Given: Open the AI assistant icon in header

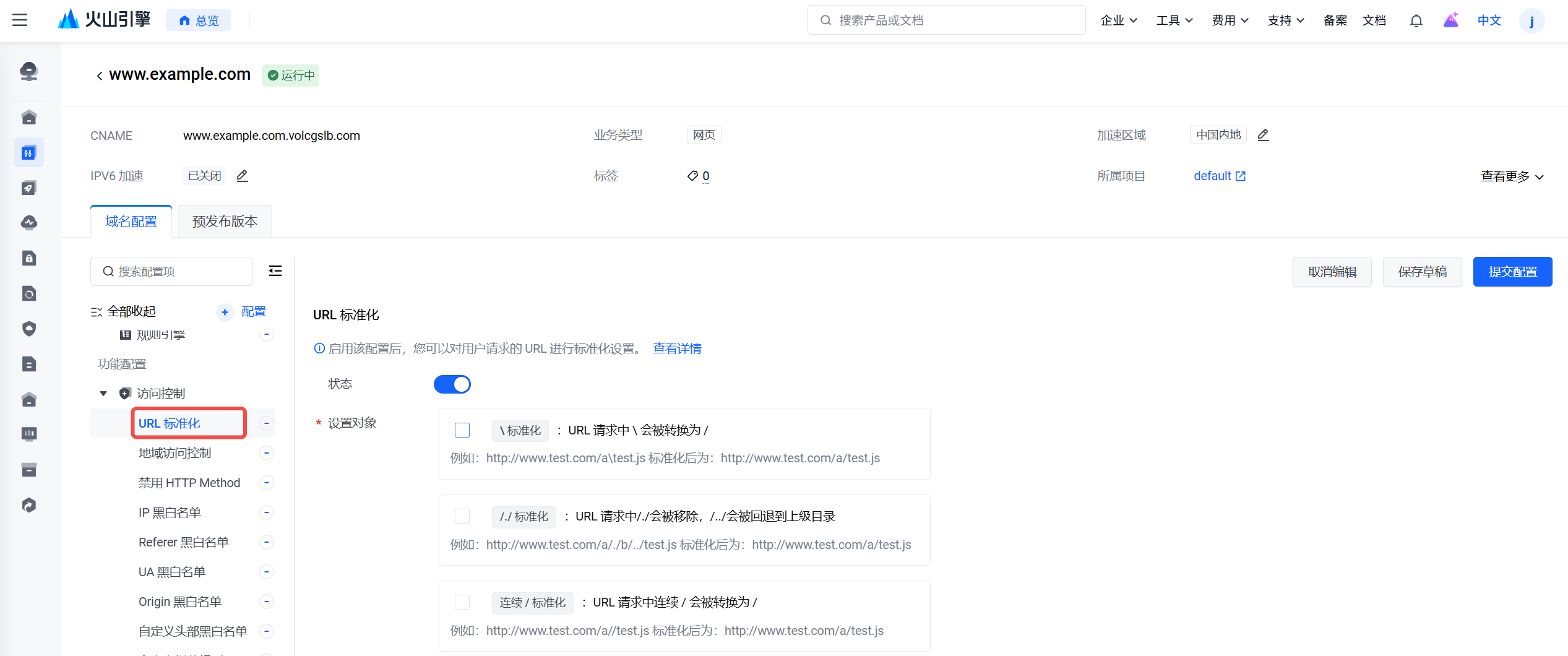Looking at the screenshot, I should click(1451, 20).
